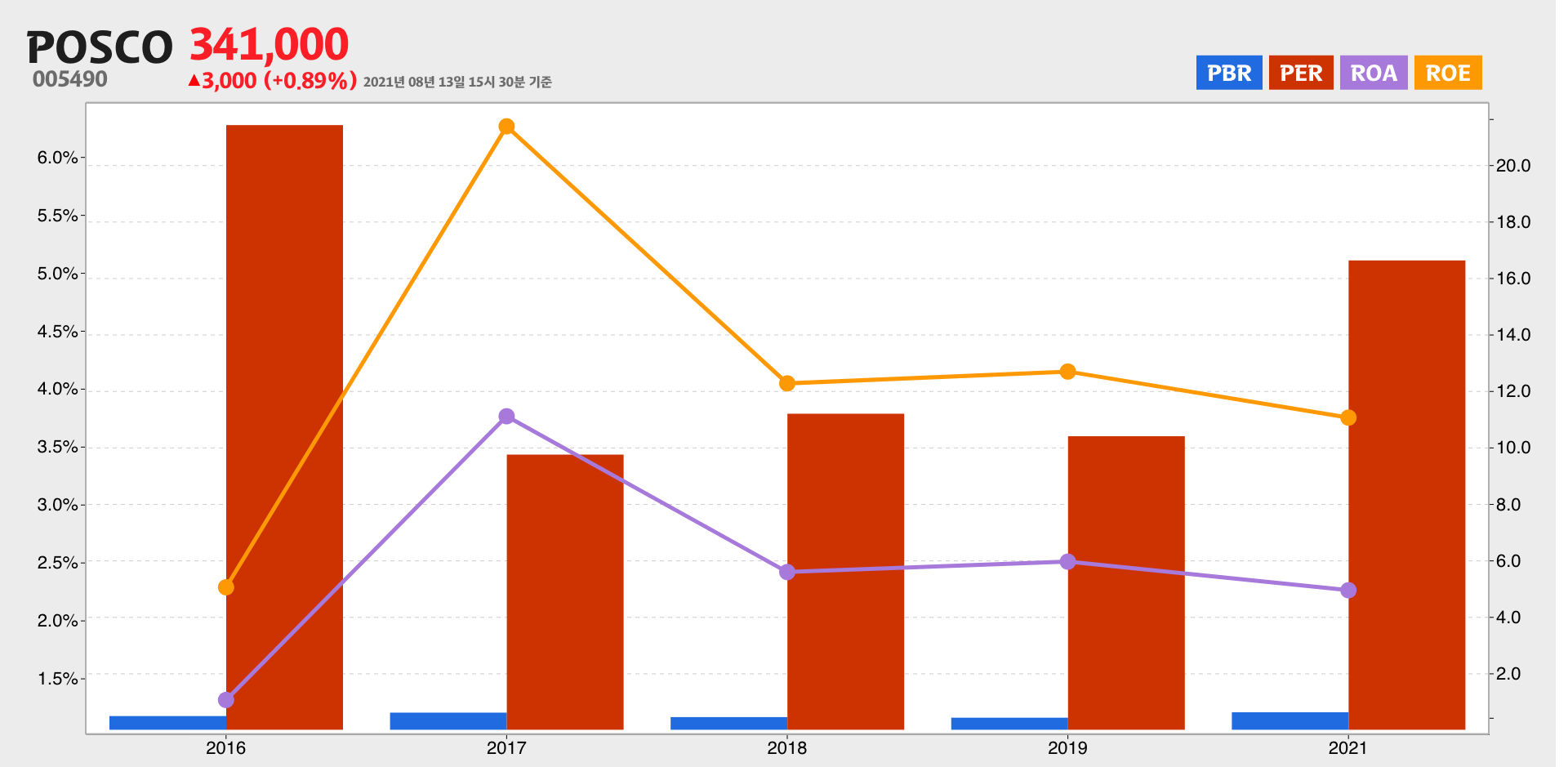
Task: Click the 2021 orange ROE data point
Action: tap(1348, 417)
